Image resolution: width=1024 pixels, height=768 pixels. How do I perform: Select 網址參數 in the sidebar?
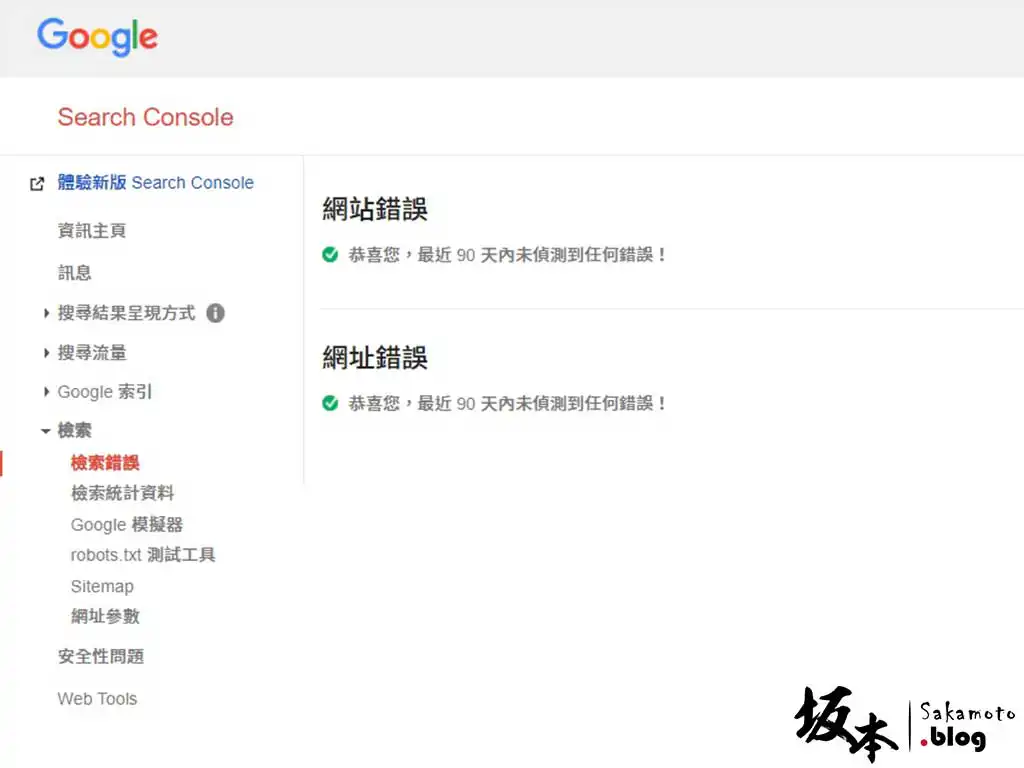click(105, 617)
